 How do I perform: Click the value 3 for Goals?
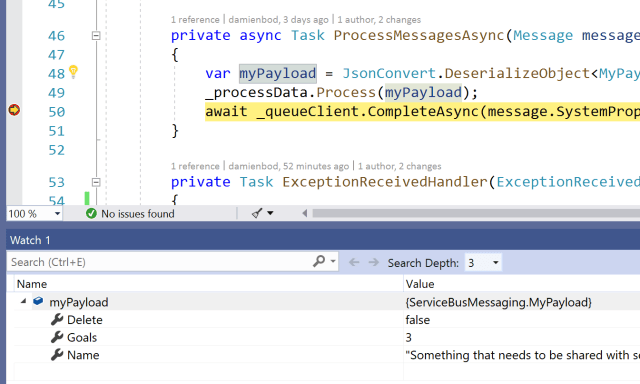coord(409,337)
